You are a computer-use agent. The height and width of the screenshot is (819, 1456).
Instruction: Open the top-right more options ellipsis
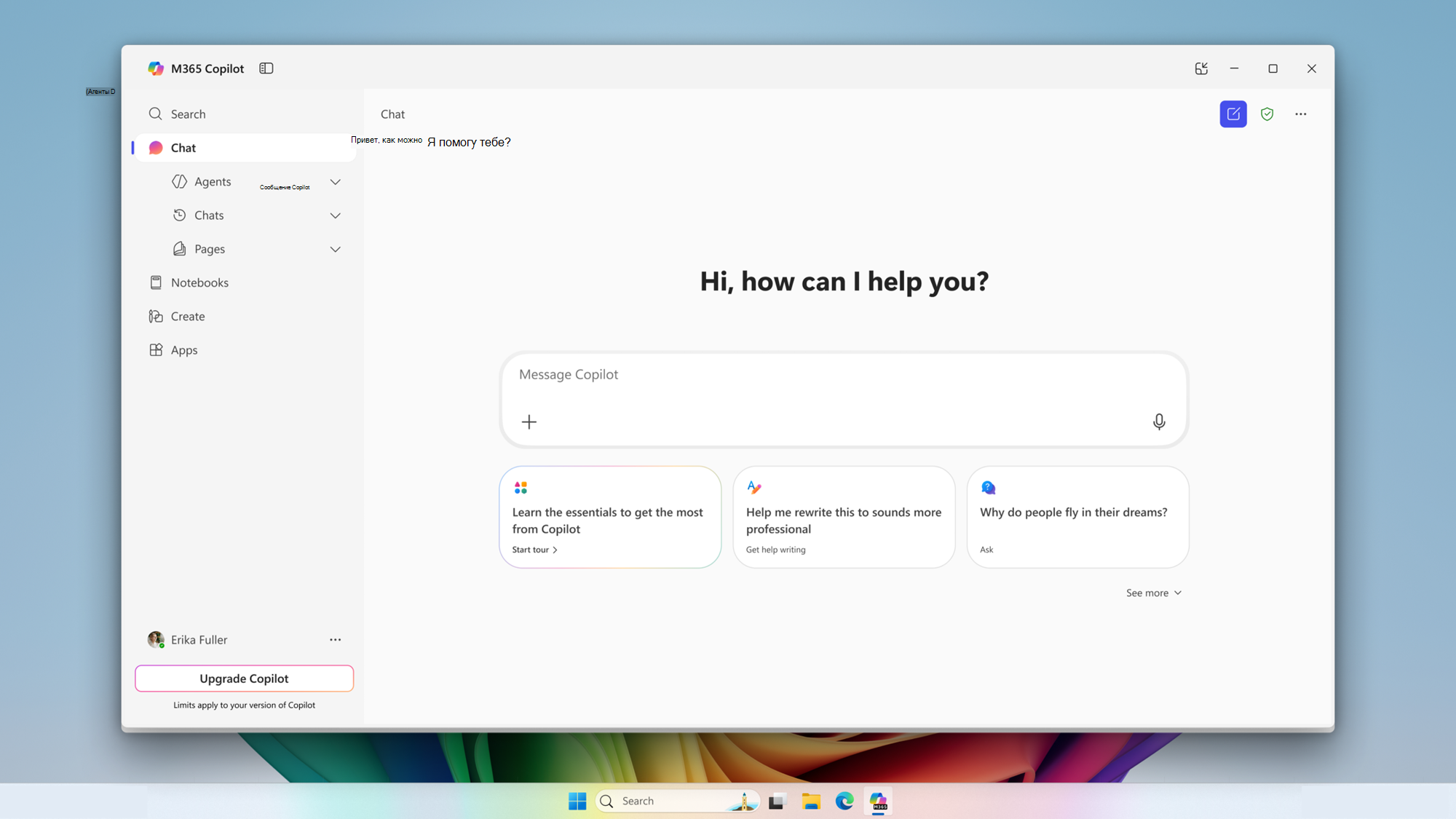1301,114
